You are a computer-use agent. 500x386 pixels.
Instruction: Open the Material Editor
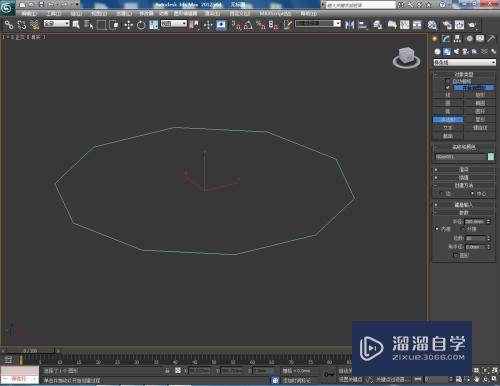(x=432, y=25)
